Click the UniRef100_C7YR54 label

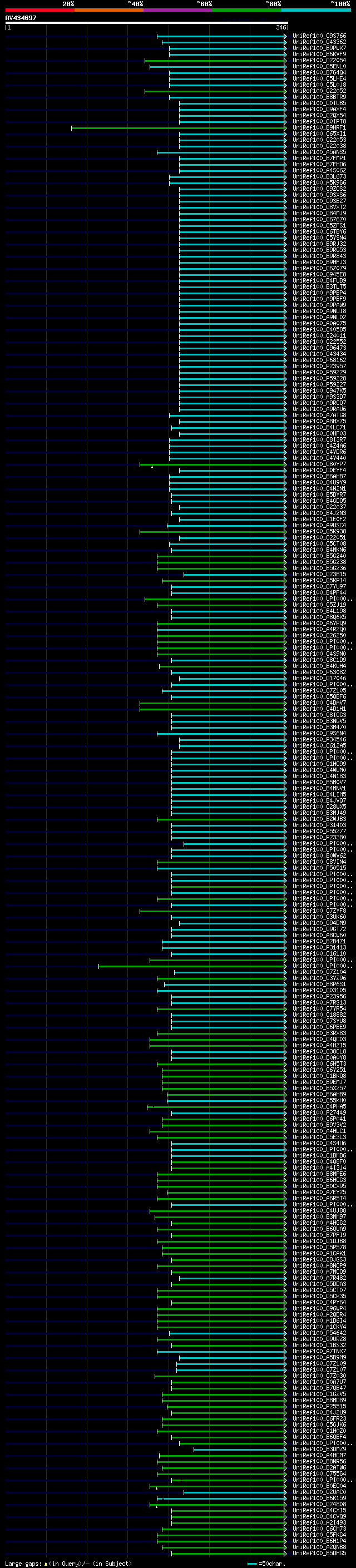pos(319,1009)
